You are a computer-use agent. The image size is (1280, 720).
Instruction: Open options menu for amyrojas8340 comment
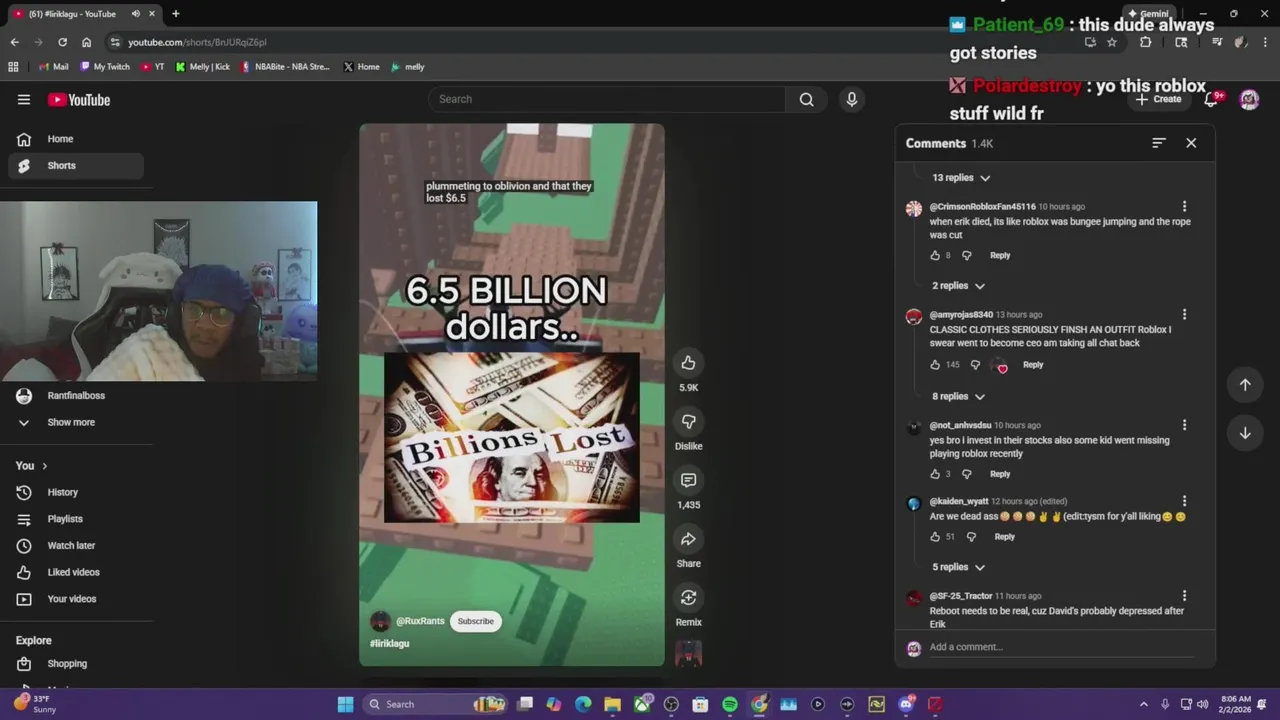click(x=1184, y=315)
